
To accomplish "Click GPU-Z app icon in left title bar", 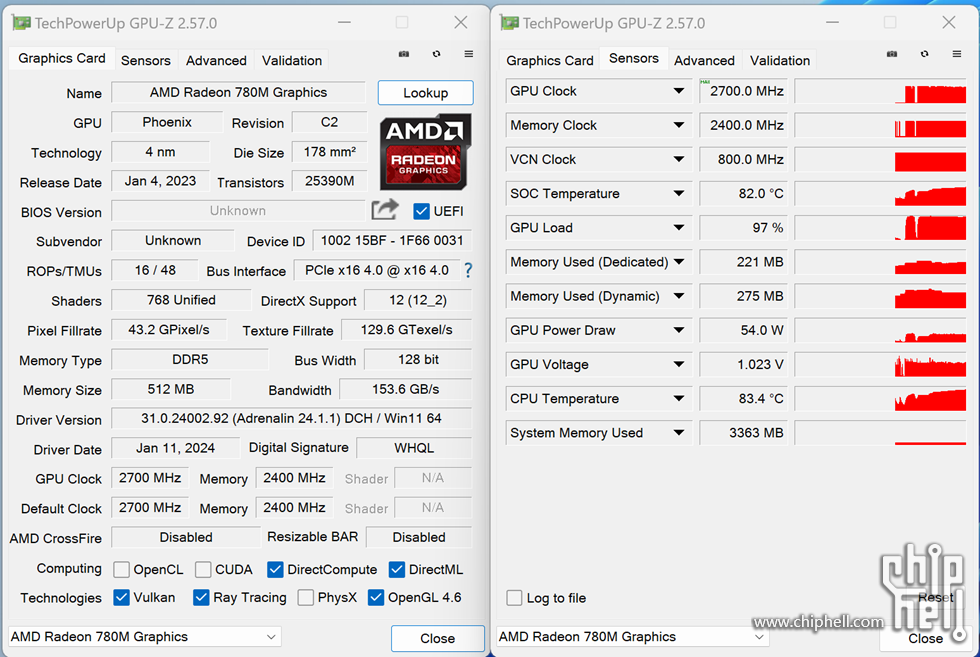I will point(21,23).
